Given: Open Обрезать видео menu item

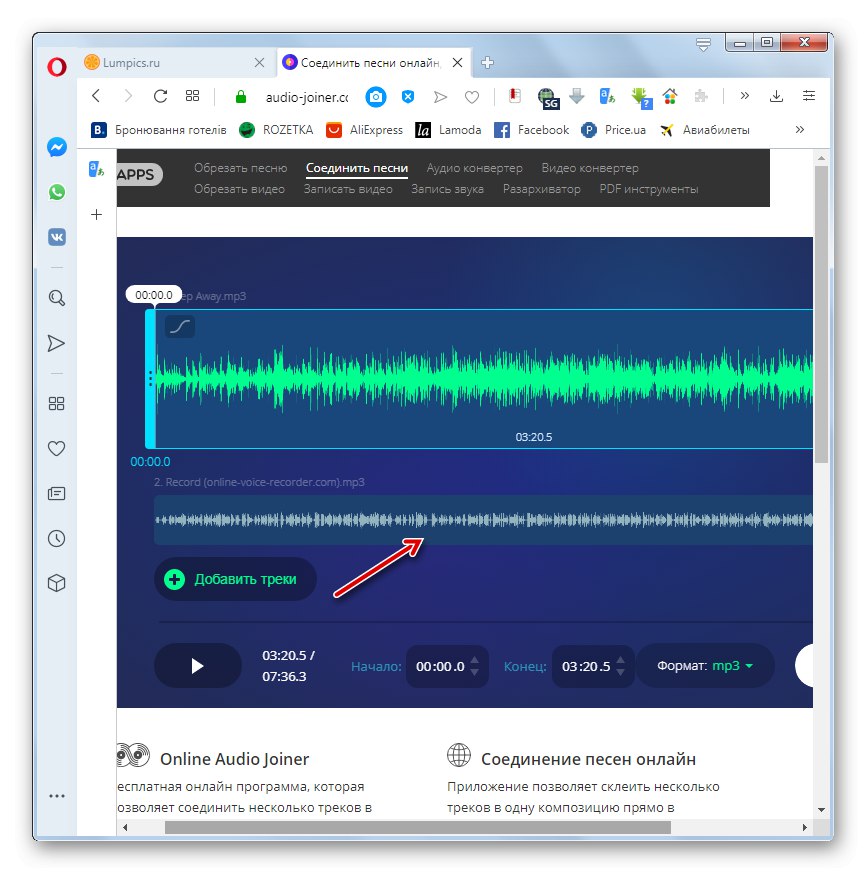Looking at the screenshot, I should tap(239, 189).
